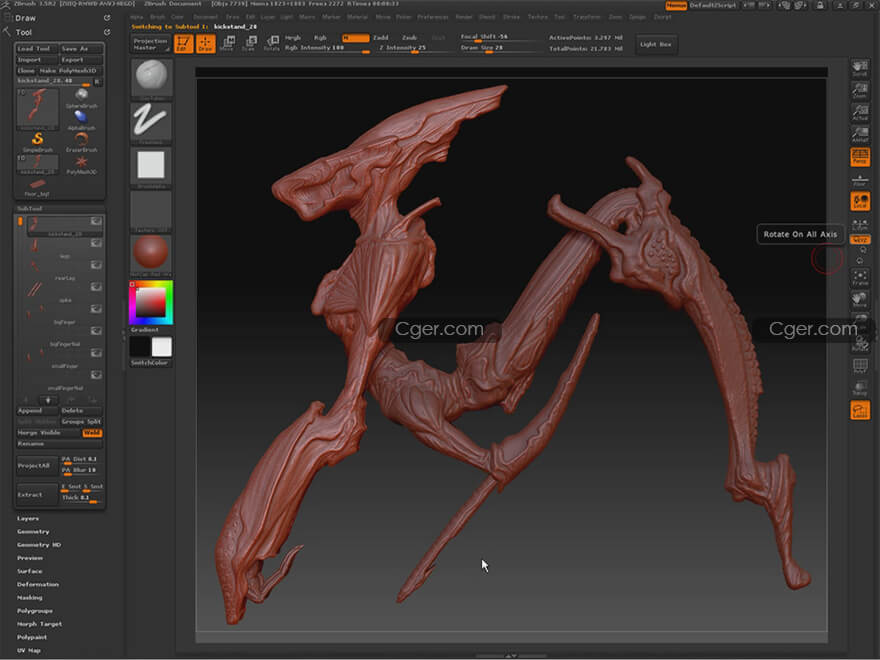Select the Rotate transform tool
Screen dimensions: 880x660
(x=272, y=44)
